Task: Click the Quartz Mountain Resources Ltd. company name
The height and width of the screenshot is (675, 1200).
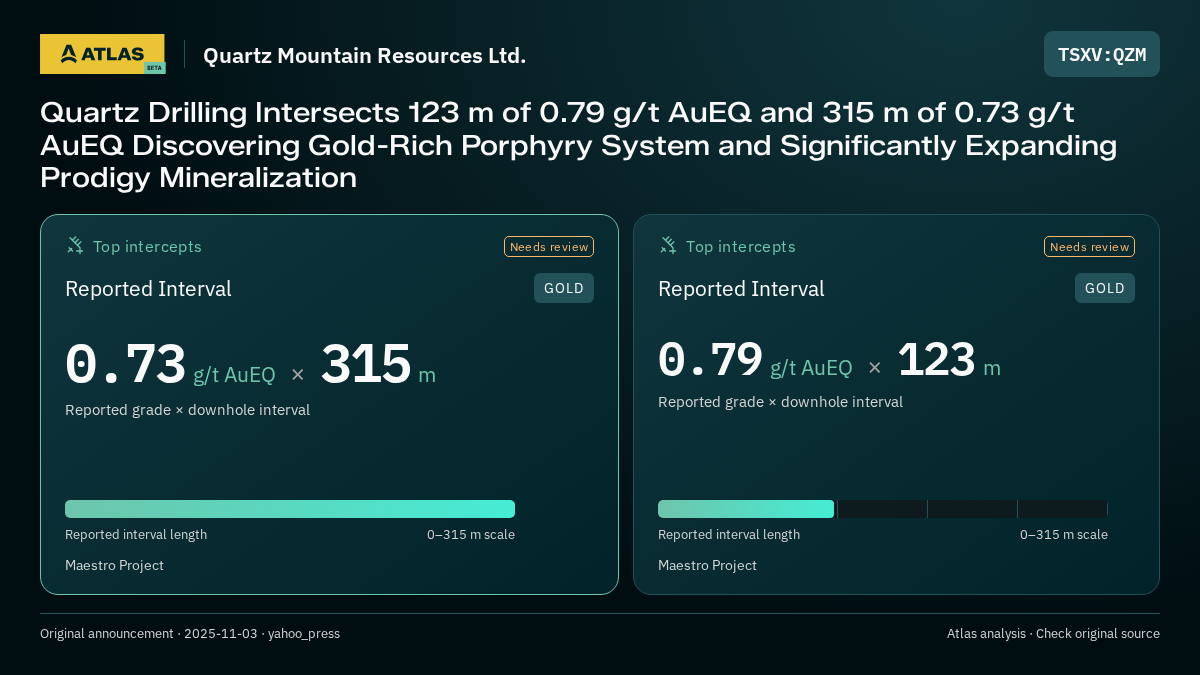Action: click(x=364, y=55)
